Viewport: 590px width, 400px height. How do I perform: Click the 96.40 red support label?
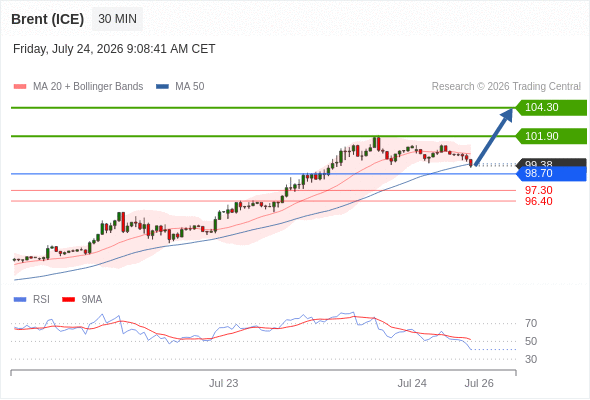click(x=539, y=201)
